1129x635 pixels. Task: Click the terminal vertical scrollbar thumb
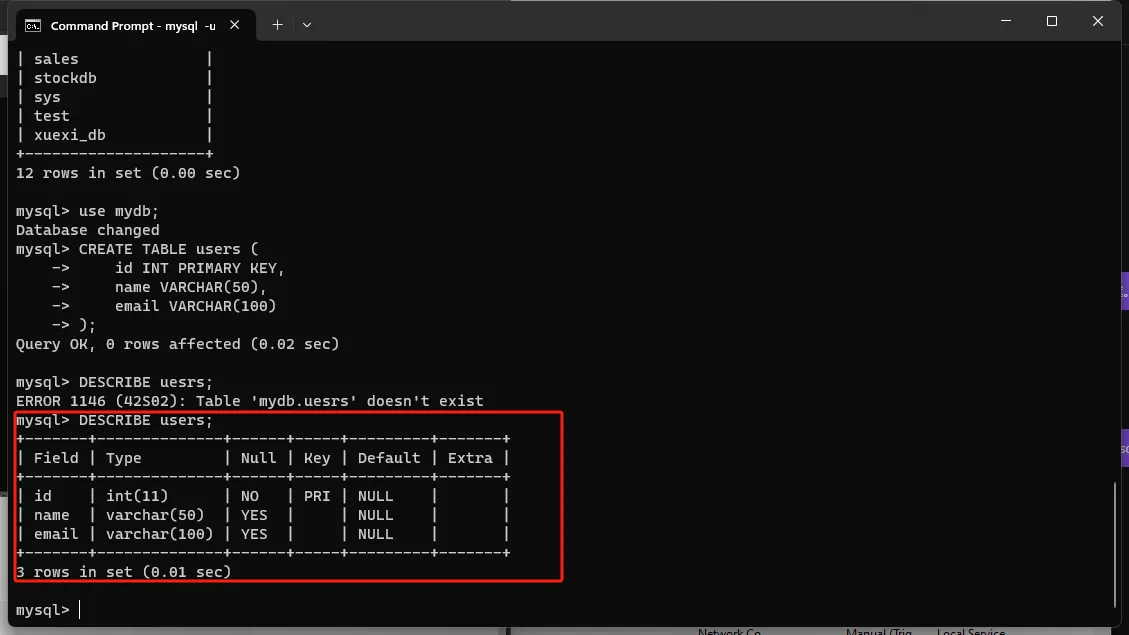tap(1116, 543)
